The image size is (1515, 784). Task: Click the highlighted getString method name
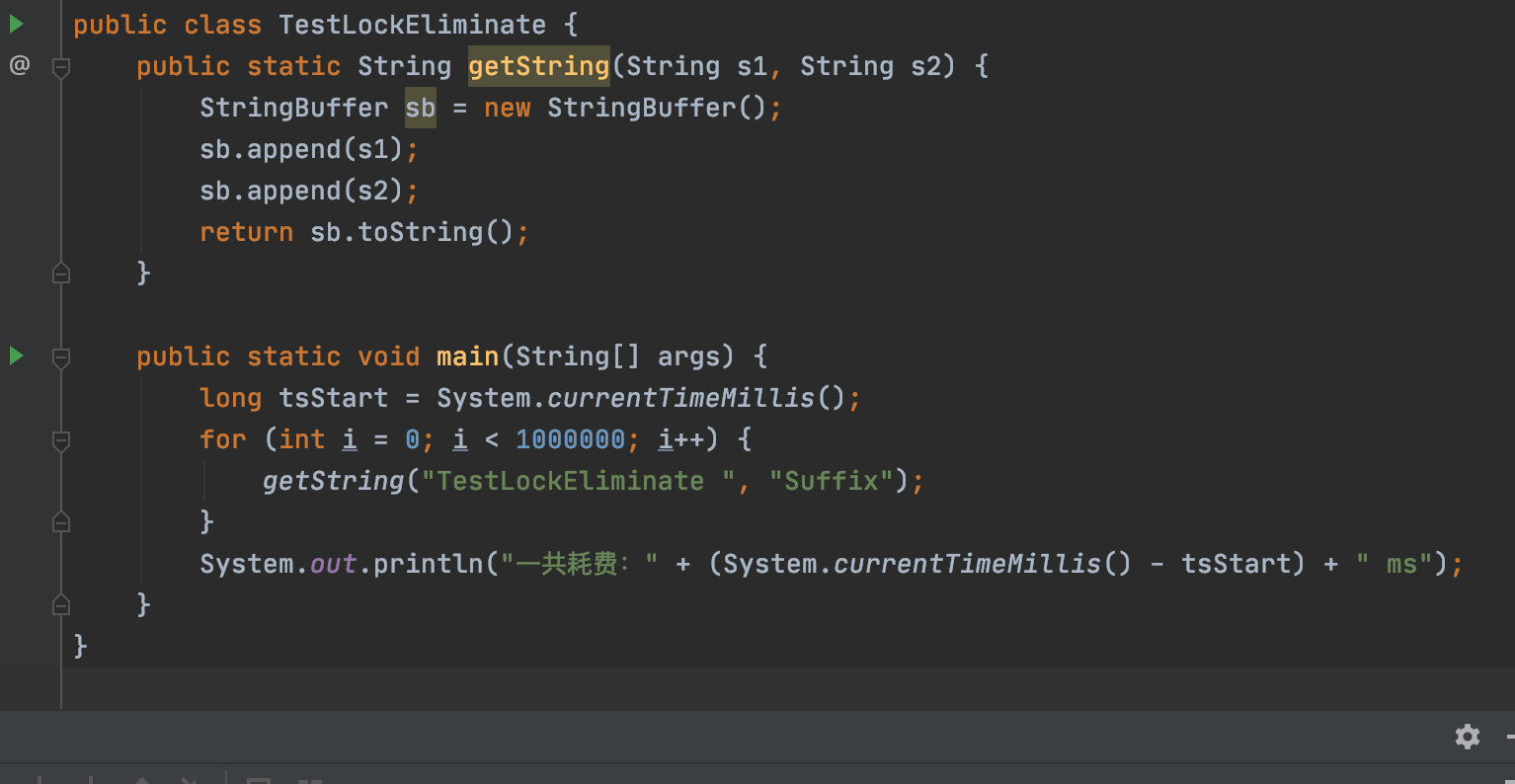point(539,66)
